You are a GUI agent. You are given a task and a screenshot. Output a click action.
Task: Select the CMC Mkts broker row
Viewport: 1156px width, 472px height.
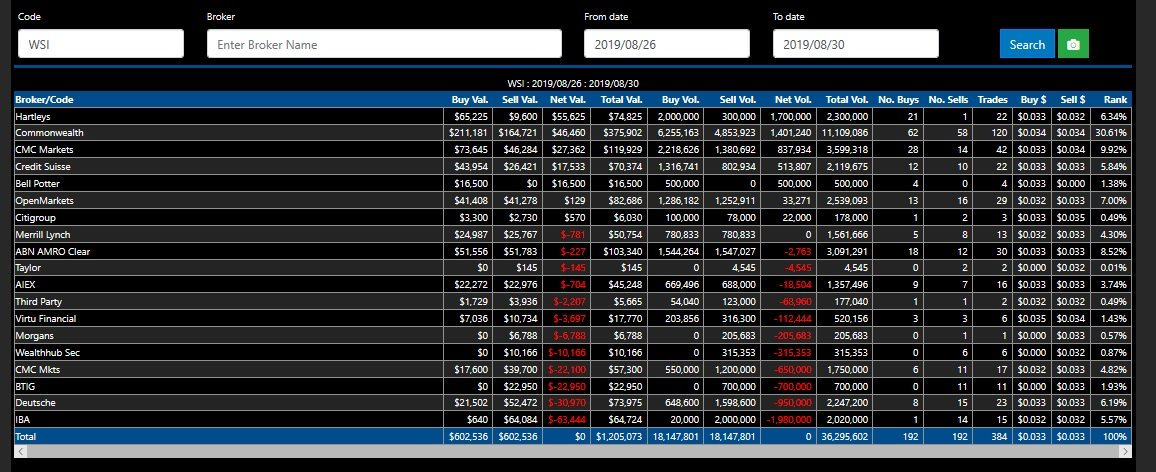[x=572, y=369]
